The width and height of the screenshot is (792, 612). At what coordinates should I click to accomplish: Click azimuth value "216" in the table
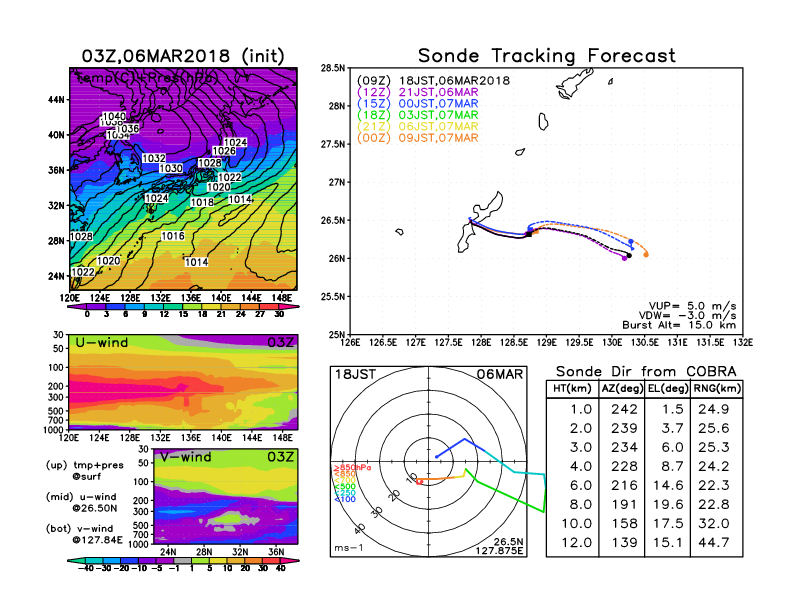[x=624, y=486]
